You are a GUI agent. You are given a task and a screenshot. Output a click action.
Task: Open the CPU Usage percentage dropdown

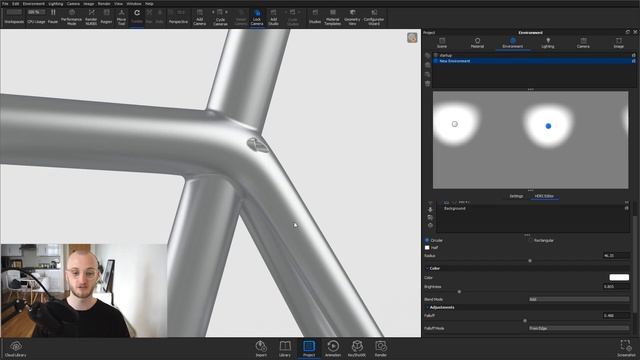pos(36,12)
